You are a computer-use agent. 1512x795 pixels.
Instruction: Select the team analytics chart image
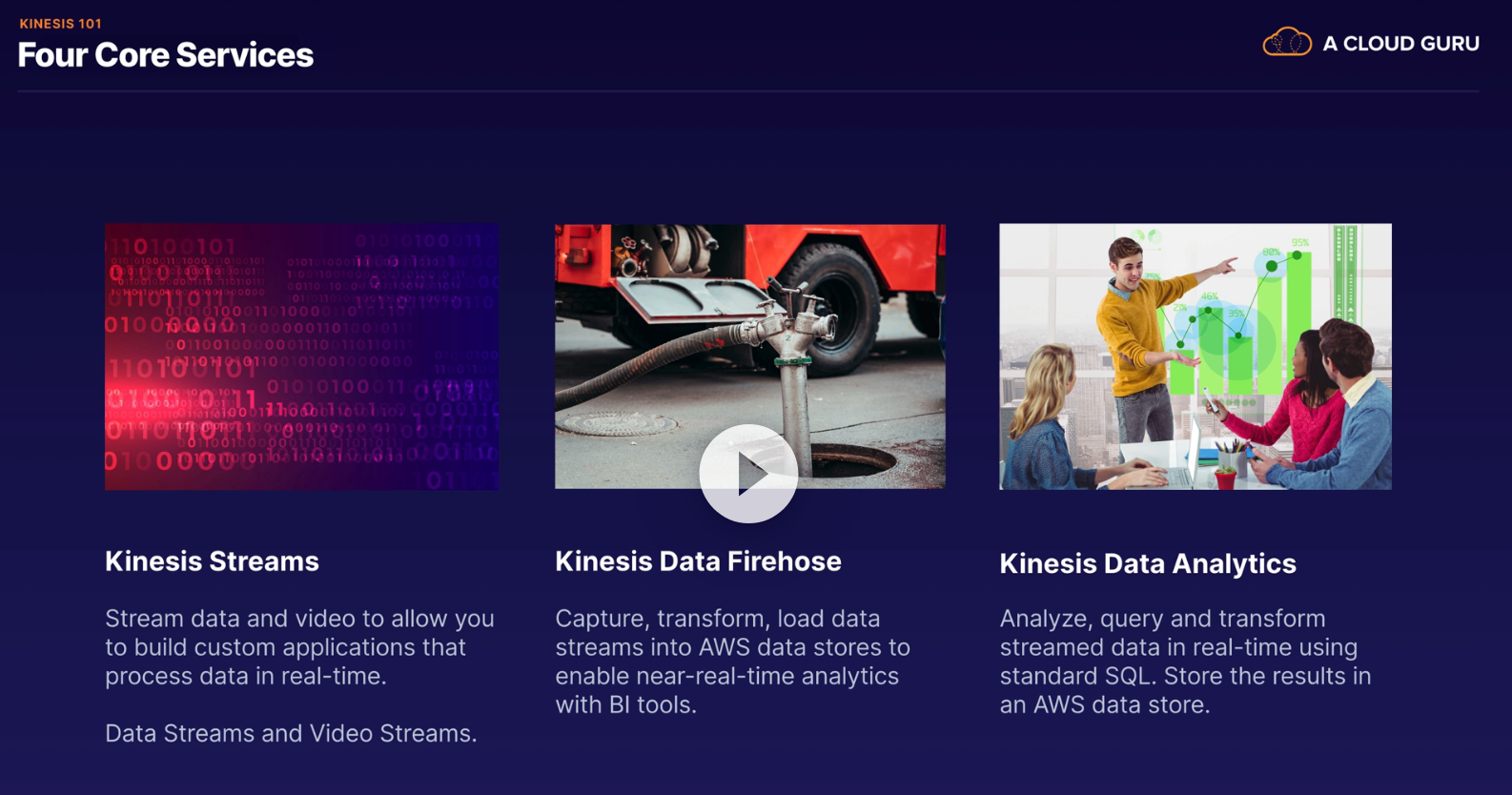[x=1195, y=357]
